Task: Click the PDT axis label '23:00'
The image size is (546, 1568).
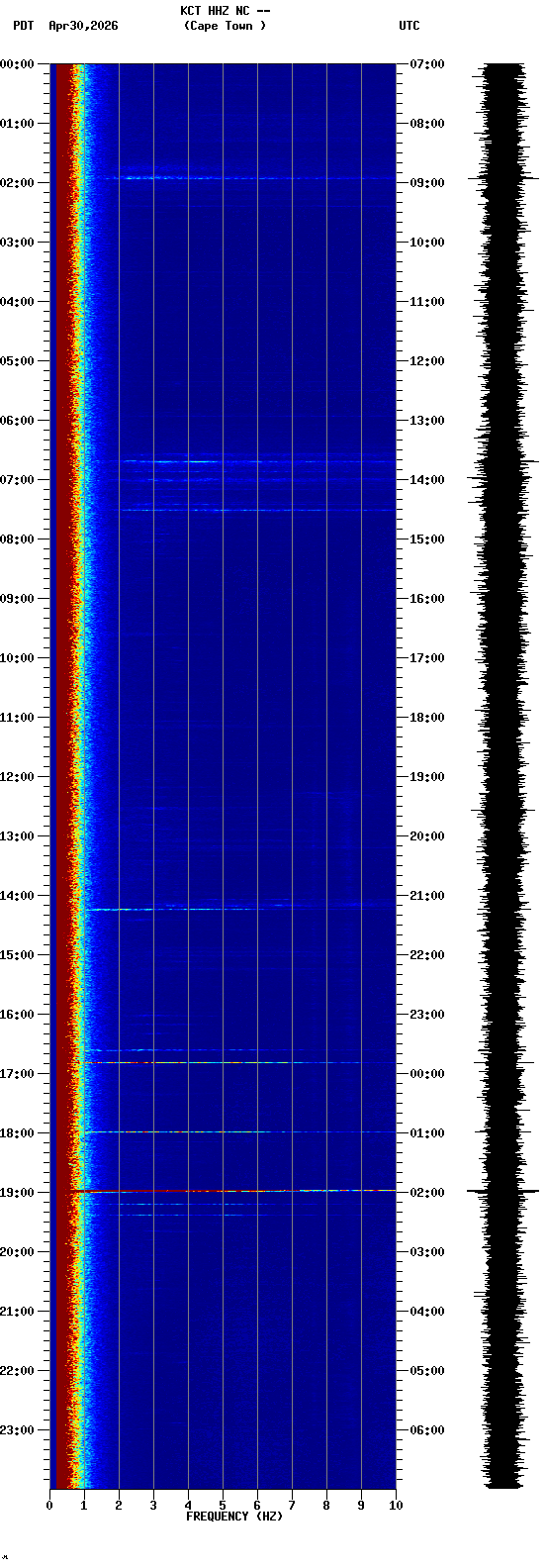Action: (x=18, y=1430)
